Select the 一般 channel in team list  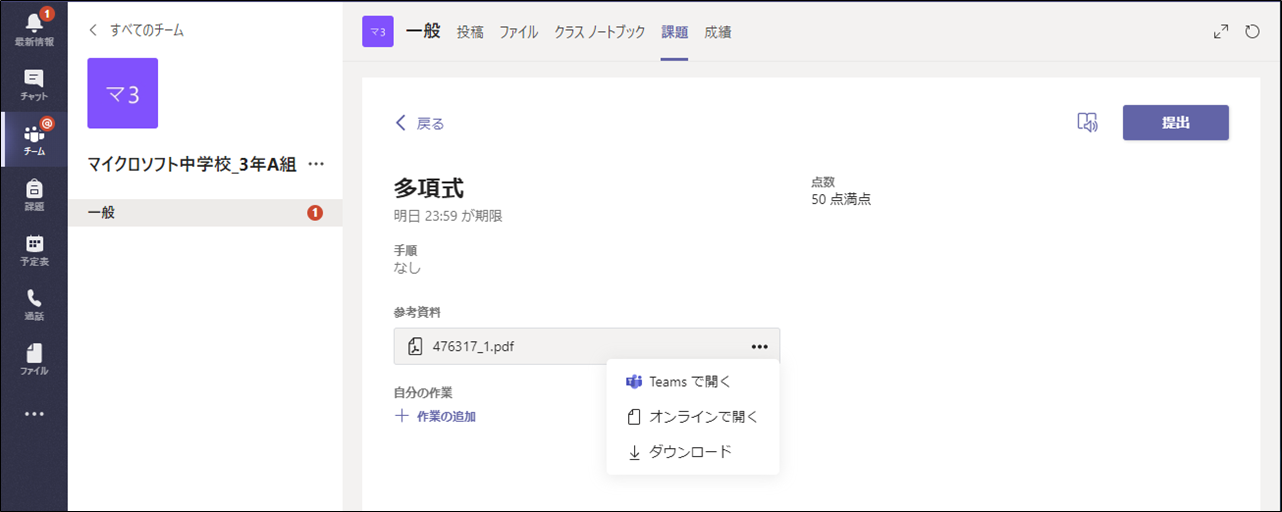(x=205, y=213)
